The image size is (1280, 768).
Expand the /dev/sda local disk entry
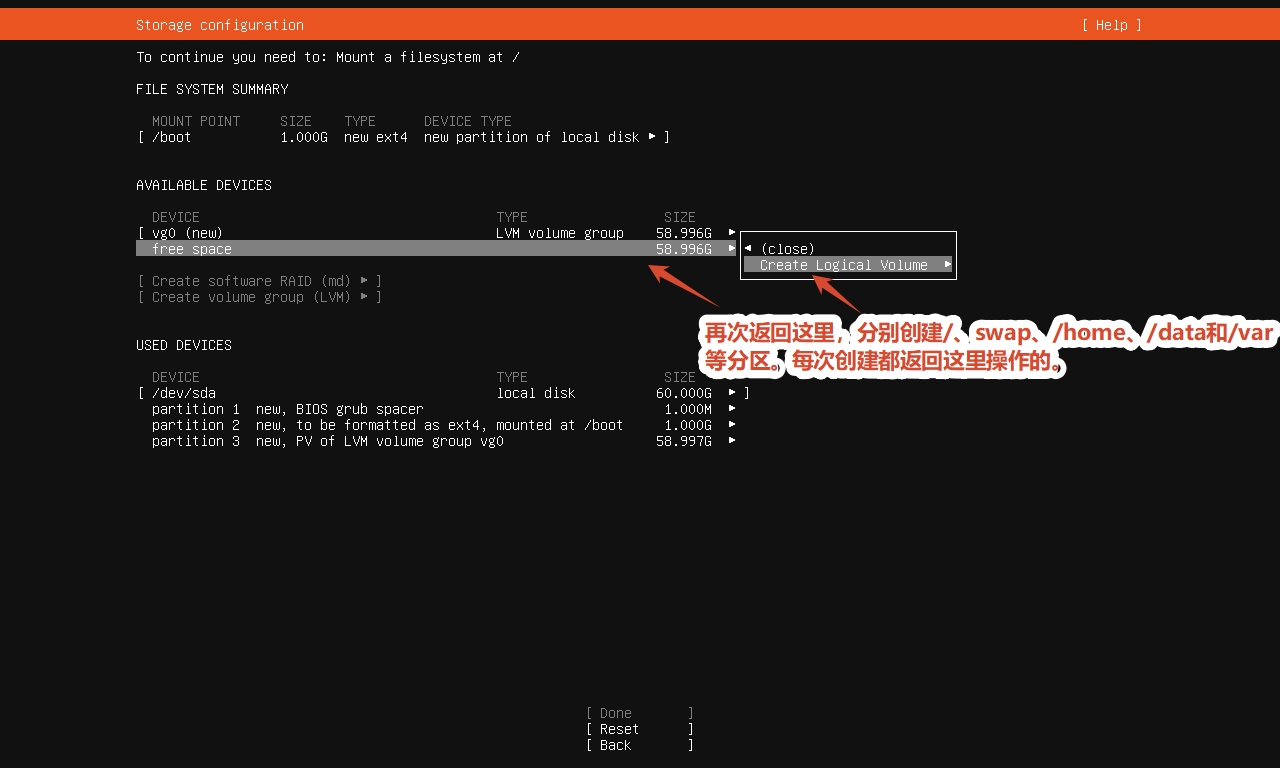point(443,393)
